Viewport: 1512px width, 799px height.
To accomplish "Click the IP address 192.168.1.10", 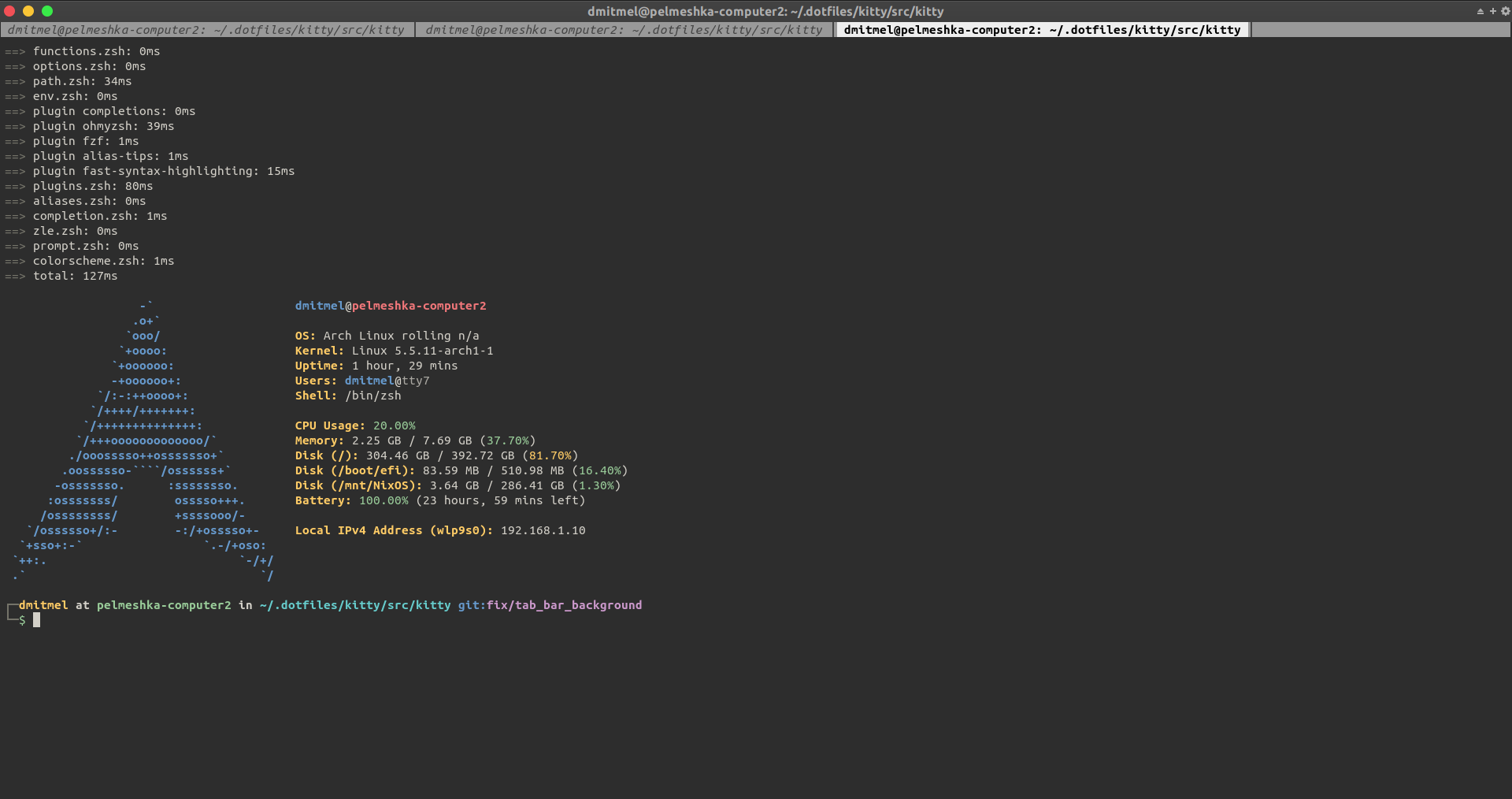I will click(543, 530).
